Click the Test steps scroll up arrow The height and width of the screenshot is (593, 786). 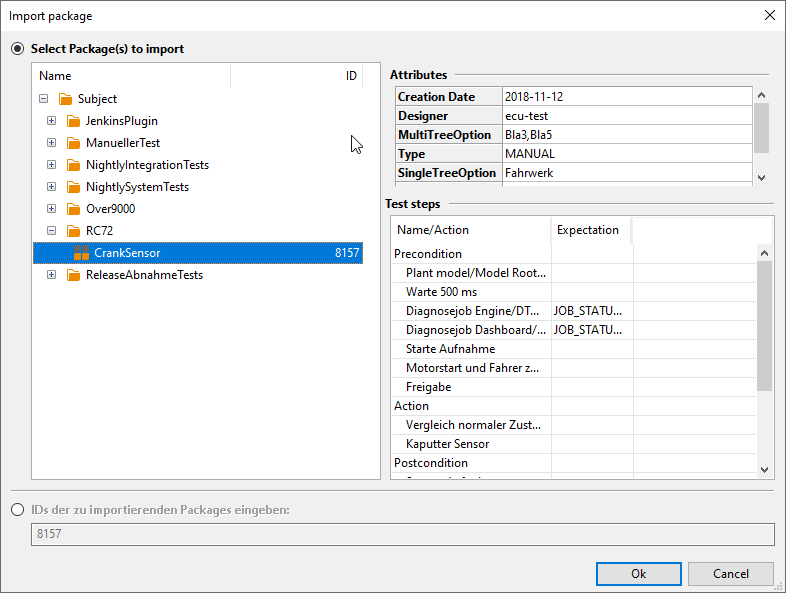pyautogui.click(x=764, y=253)
